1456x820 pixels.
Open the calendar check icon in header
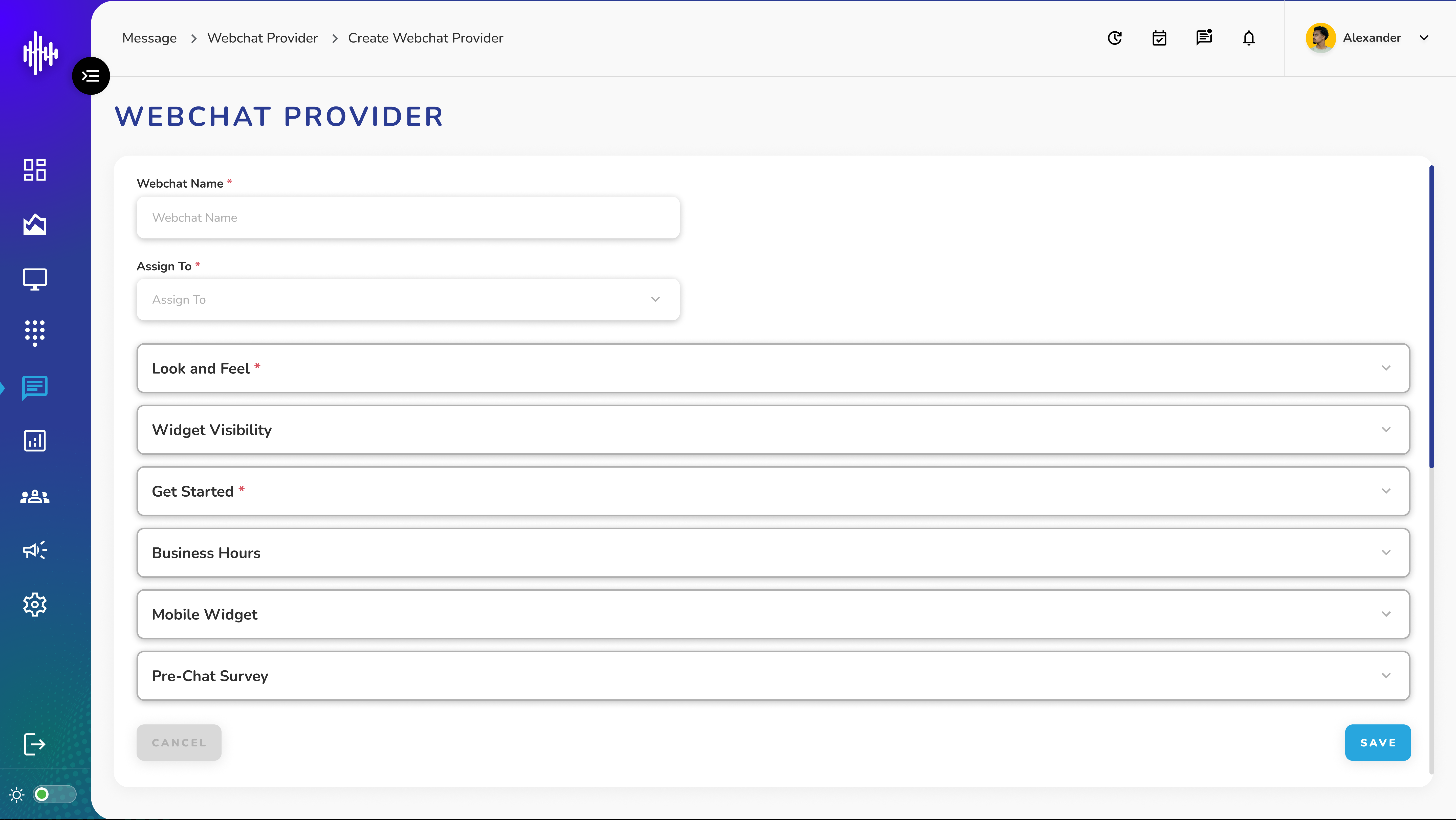[x=1159, y=38]
